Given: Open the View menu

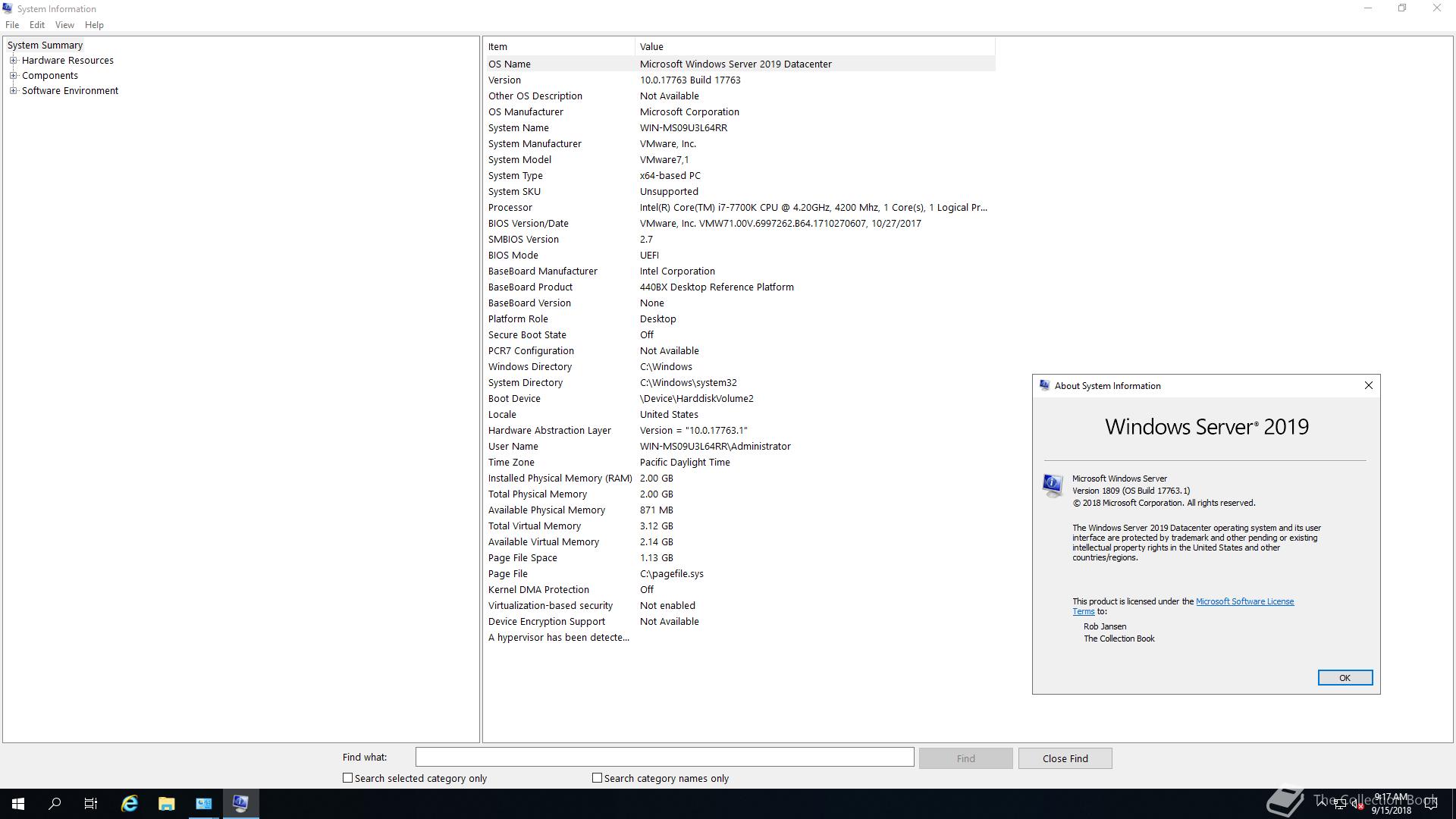Looking at the screenshot, I should (x=64, y=25).
